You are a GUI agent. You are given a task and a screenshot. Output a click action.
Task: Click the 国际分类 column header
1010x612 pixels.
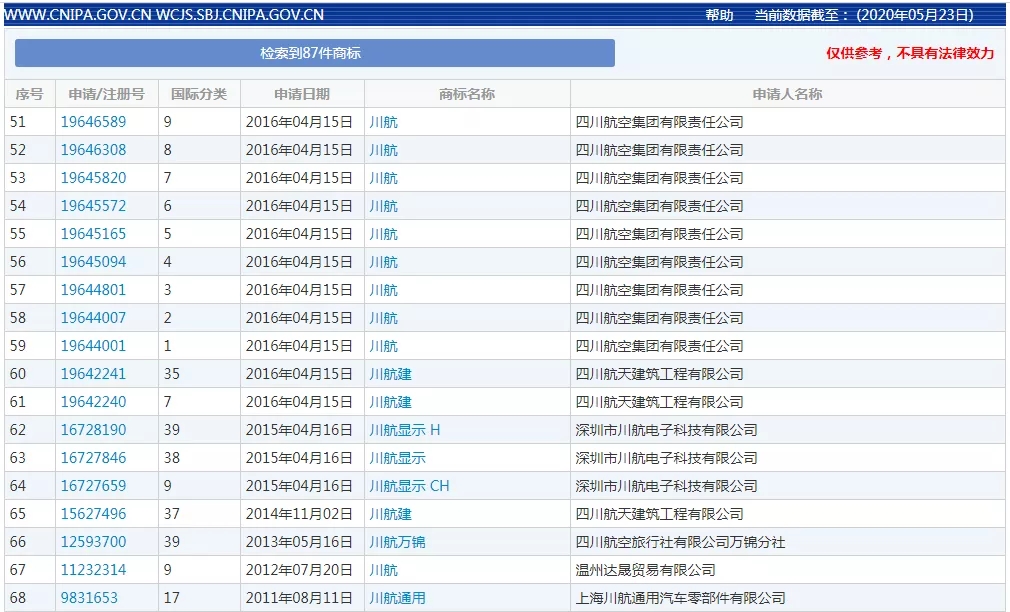tap(199, 94)
